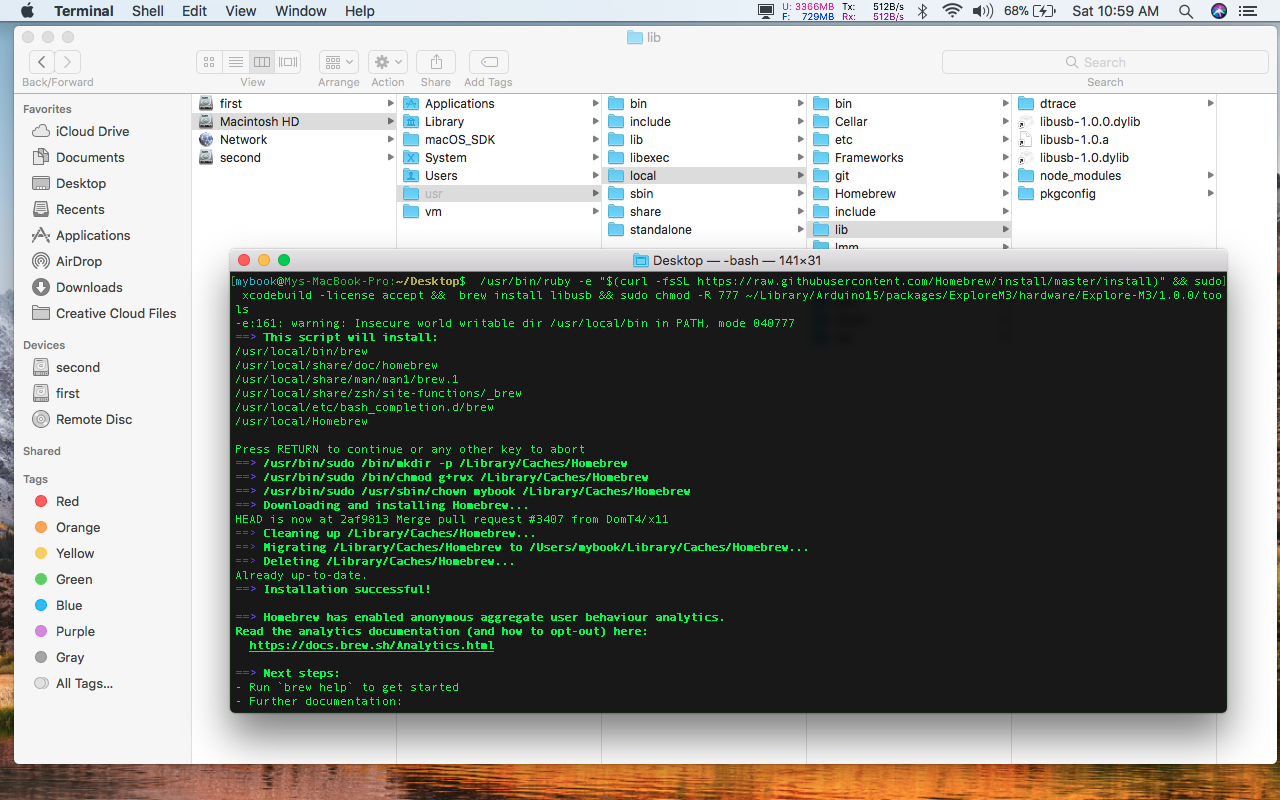Select Remote Disc in sidebar

[94, 419]
